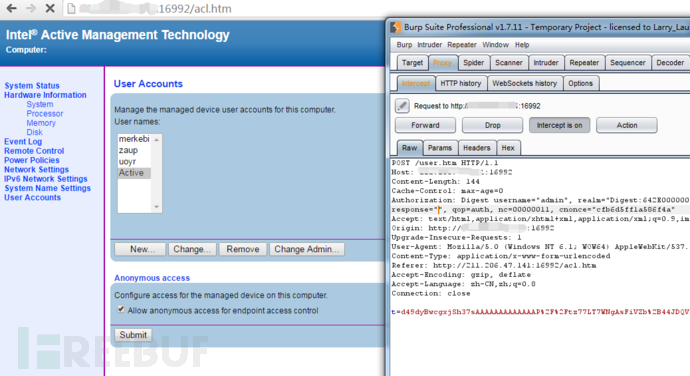Switch to the Repeater tool tab
The image size is (690, 376).
coord(584,63)
